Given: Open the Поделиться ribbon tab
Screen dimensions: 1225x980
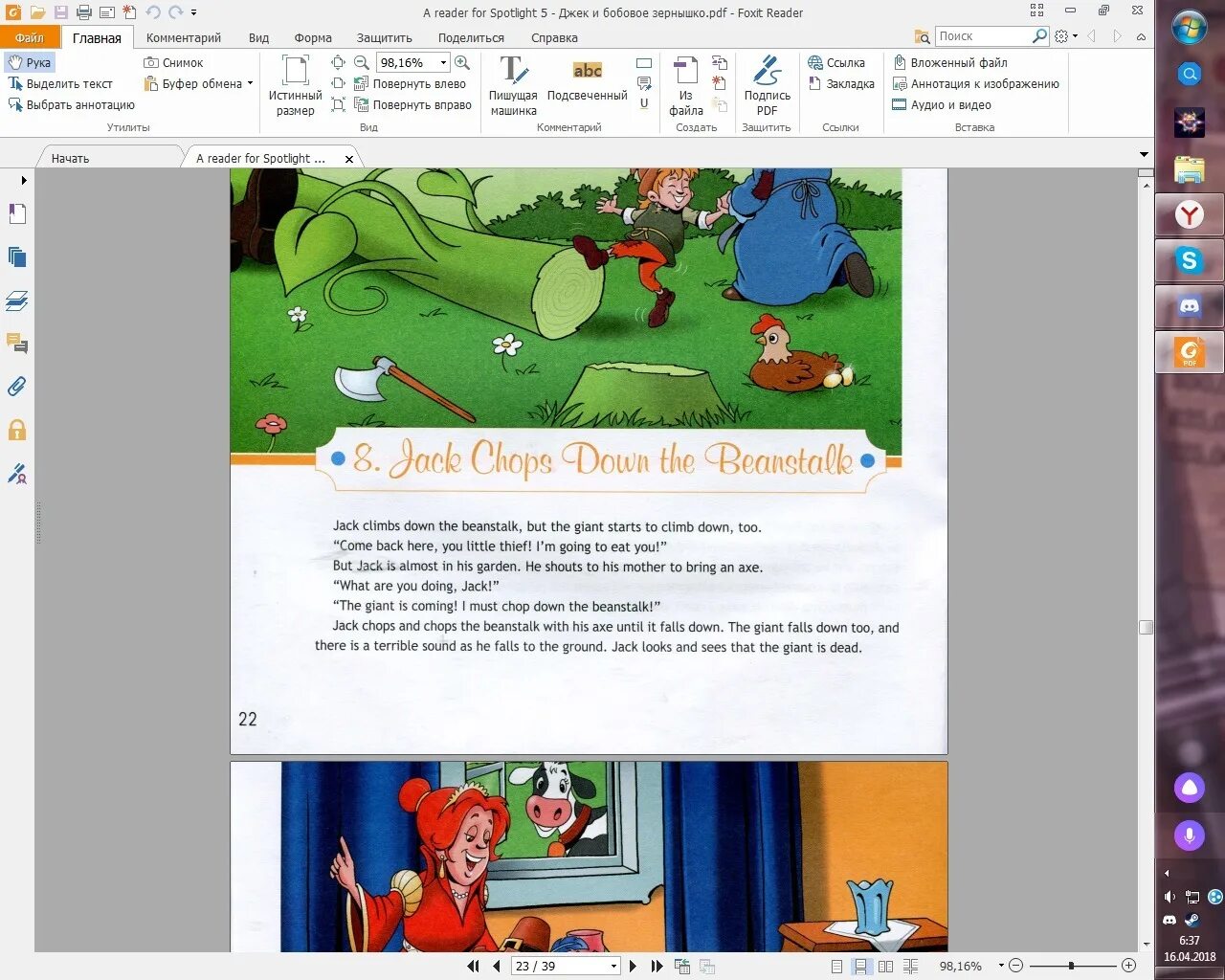Looking at the screenshot, I should 471,37.
